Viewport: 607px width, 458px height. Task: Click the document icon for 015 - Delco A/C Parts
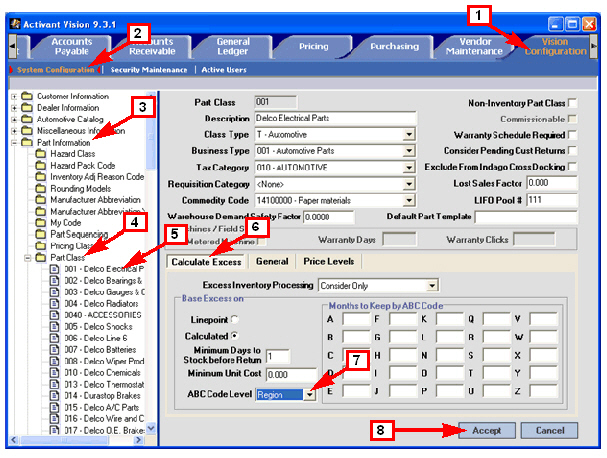click(55, 407)
